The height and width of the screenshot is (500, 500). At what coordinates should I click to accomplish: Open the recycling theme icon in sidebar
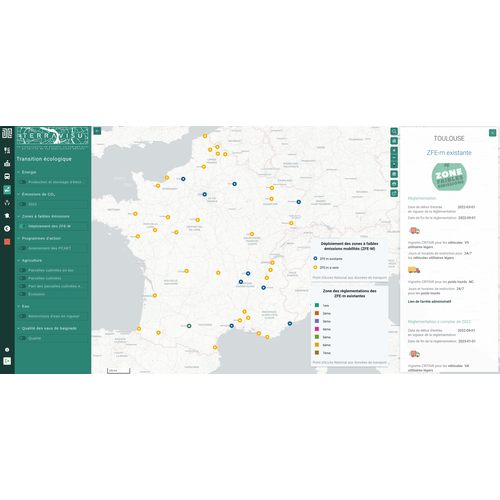click(7, 203)
